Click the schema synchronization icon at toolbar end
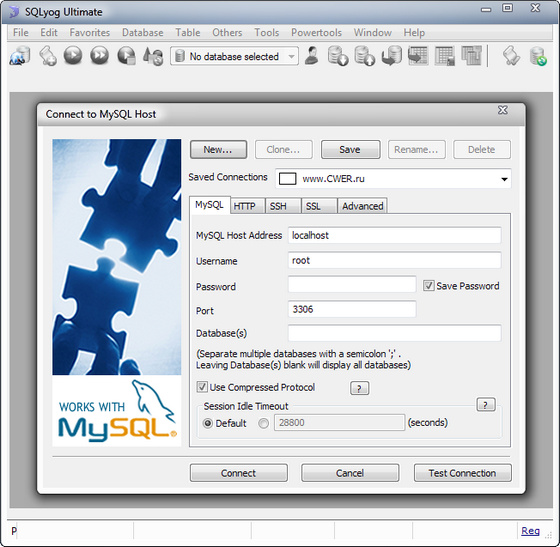 coord(538,56)
